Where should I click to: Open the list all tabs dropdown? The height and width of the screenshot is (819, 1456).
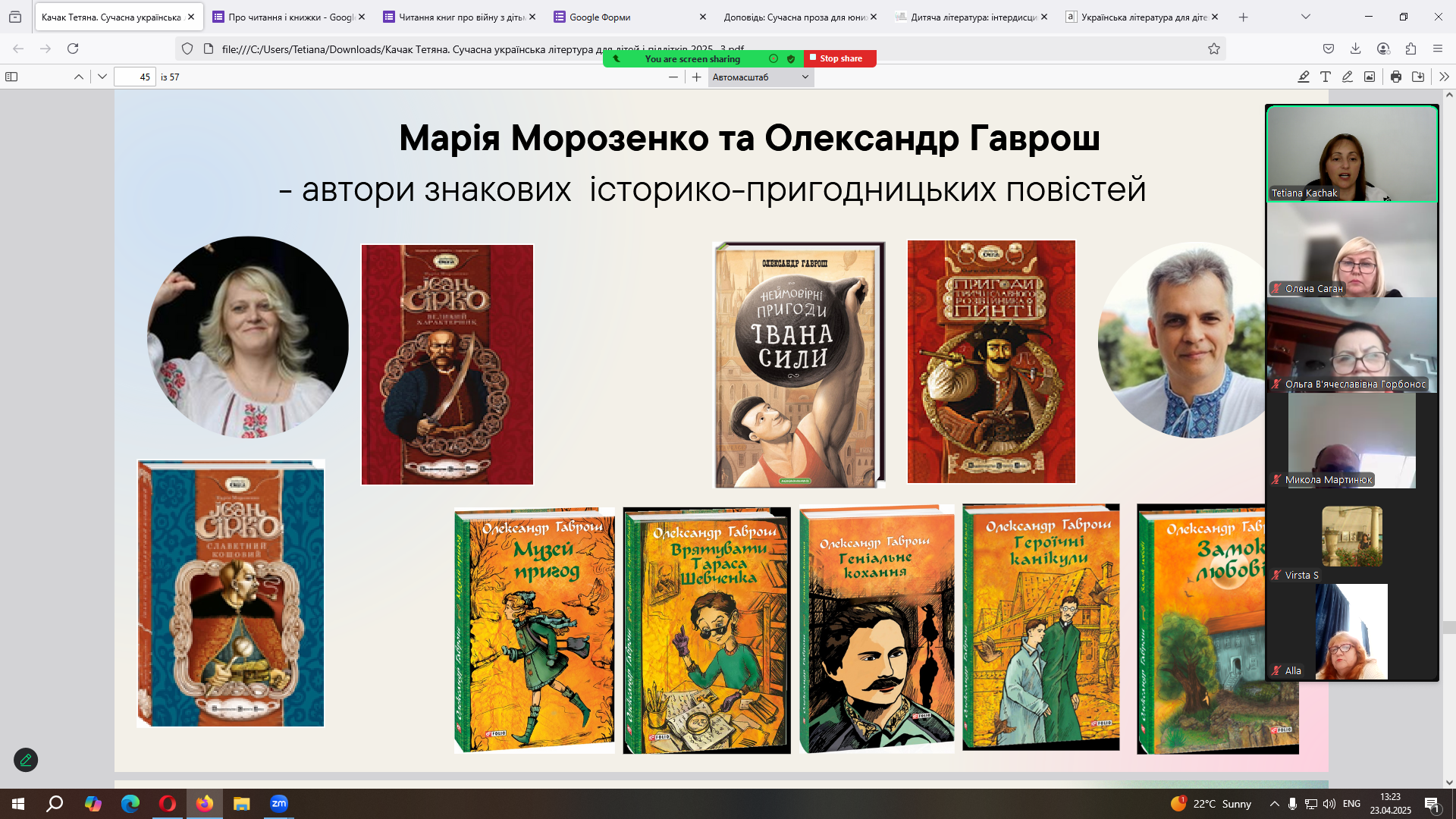(x=1306, y=17)
